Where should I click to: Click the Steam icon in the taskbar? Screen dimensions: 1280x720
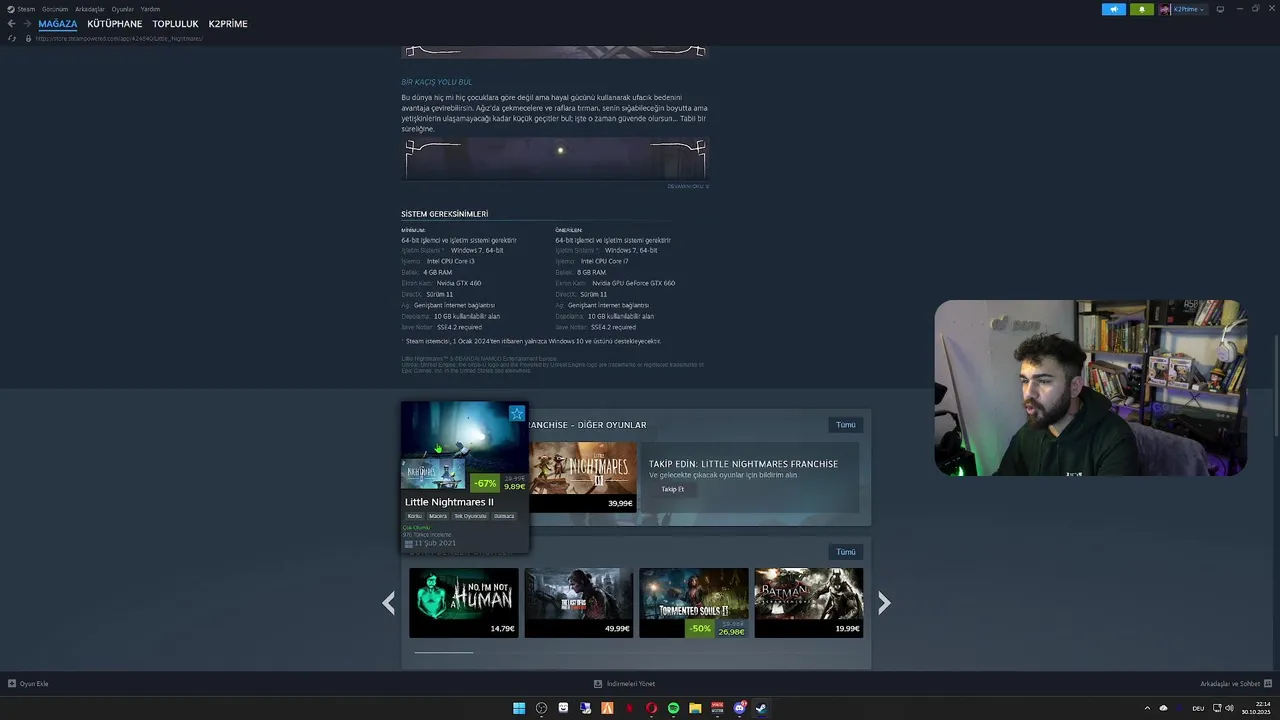pos(761,708)
